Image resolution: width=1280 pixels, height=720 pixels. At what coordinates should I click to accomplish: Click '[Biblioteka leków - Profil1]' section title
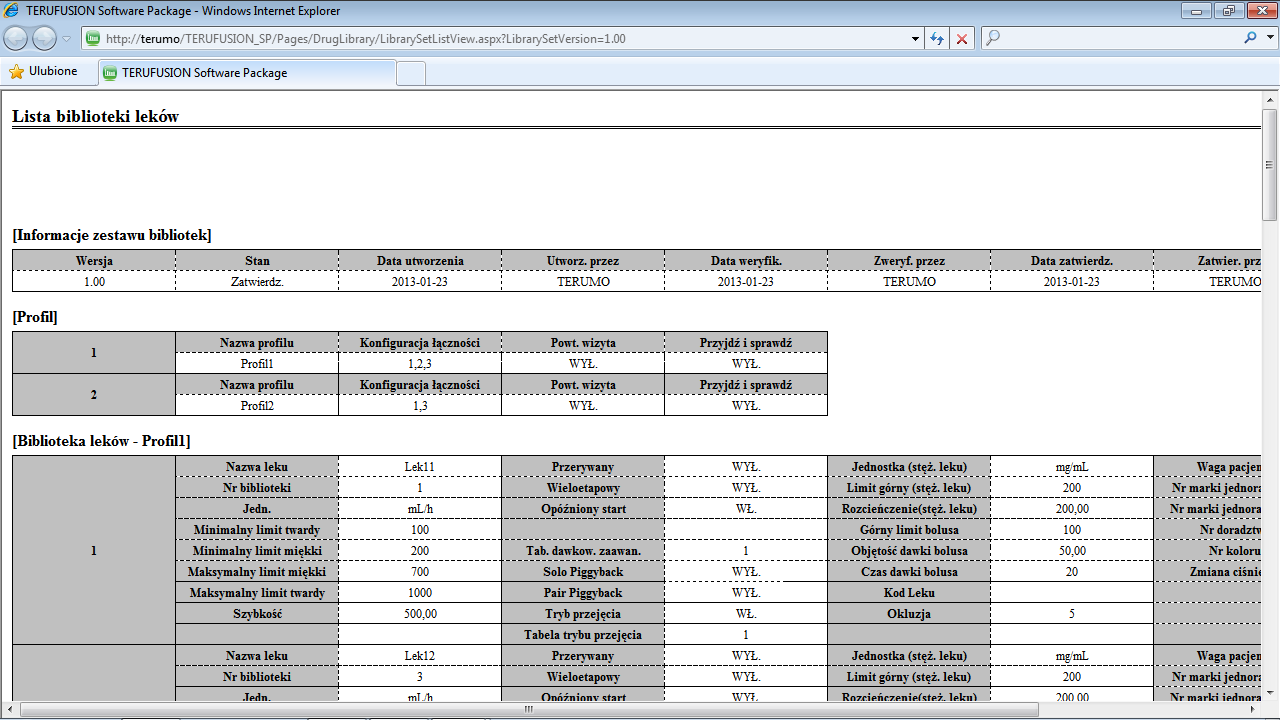pos(101,441)
